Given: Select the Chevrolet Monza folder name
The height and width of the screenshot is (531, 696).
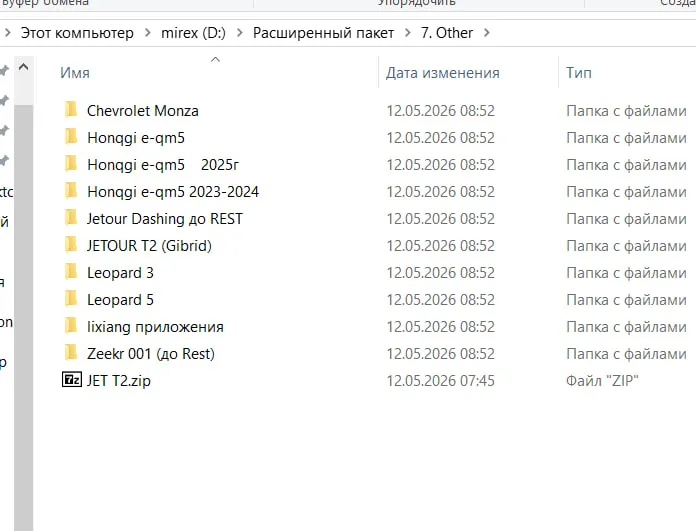Looking at the screenshot, I should pos(142,111).
